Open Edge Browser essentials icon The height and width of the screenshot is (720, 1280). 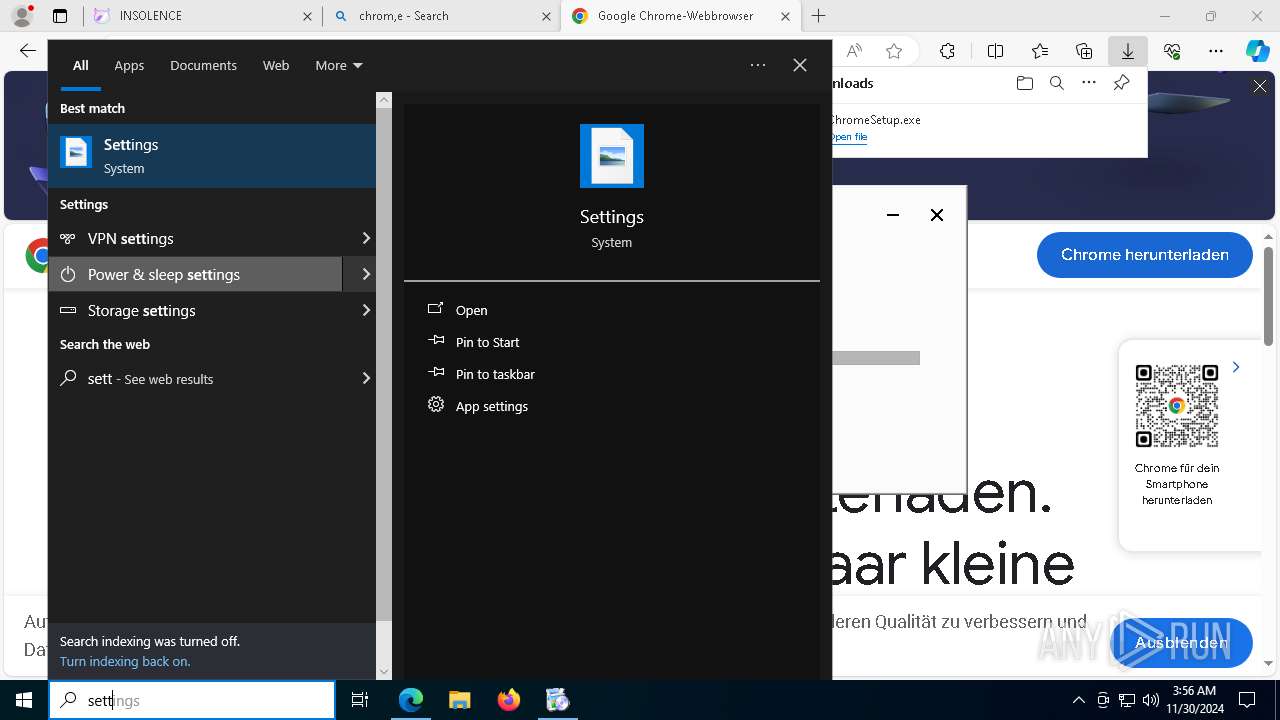(x=1172, y=51)
